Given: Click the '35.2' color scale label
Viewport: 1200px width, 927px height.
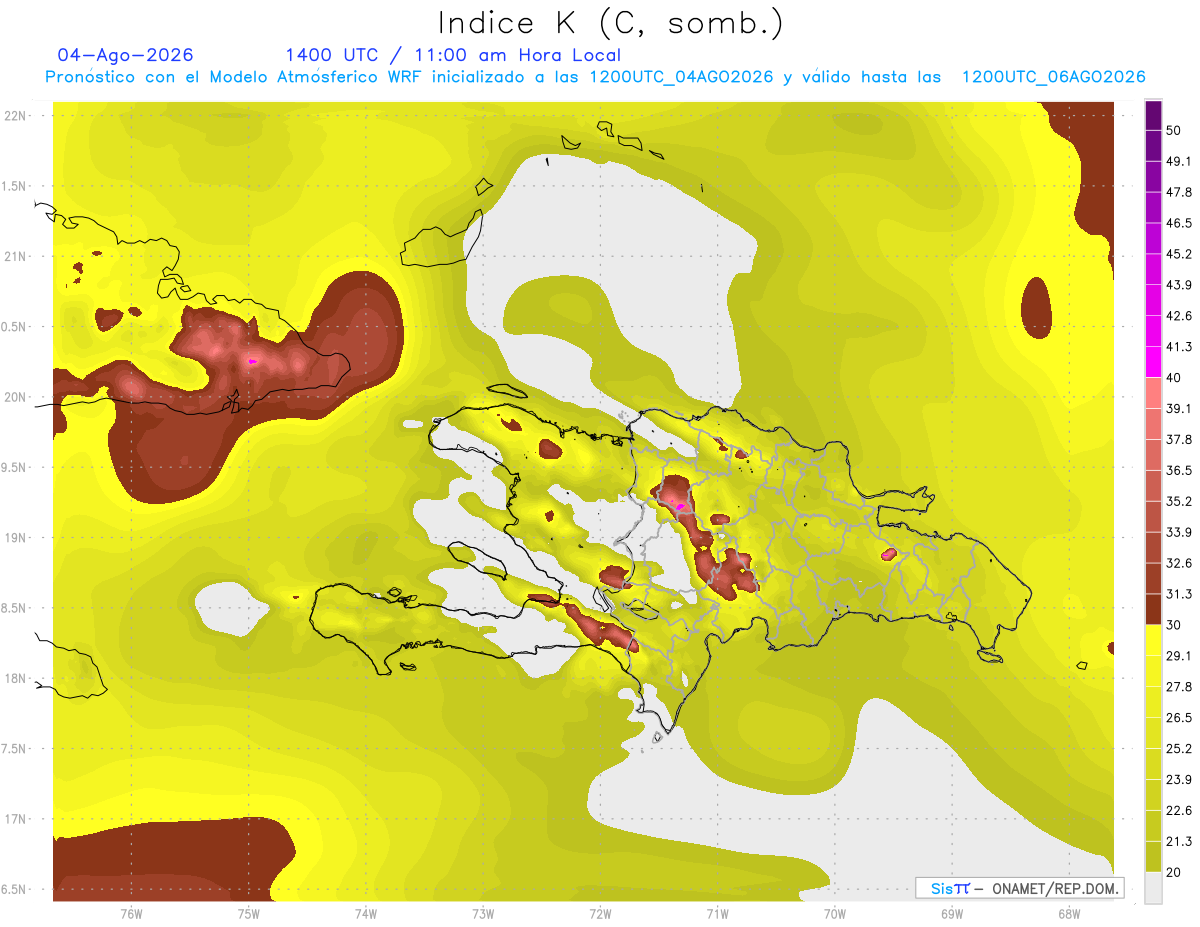Looking at the screenshot, I should point(1179,501).
